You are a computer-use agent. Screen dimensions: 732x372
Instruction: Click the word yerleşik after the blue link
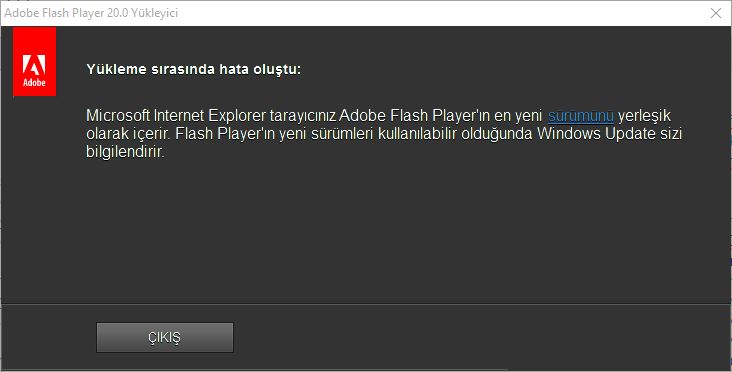tap(644, 115)
